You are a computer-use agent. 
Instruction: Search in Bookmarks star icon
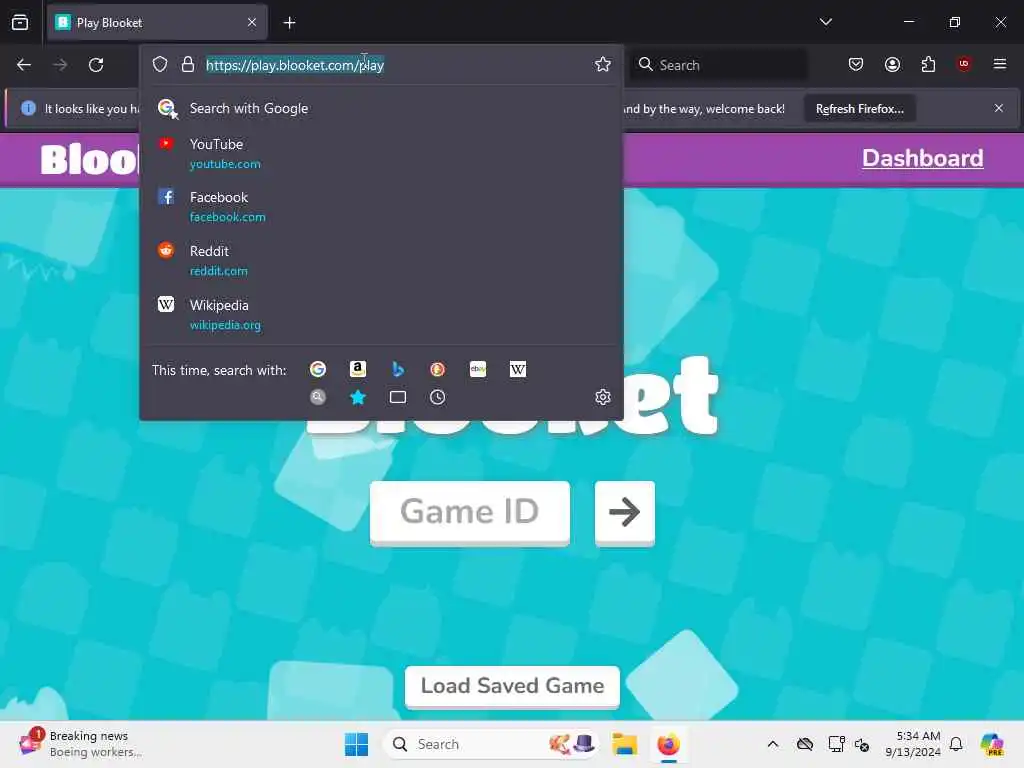pyautogui.click(x=358, y=397)
